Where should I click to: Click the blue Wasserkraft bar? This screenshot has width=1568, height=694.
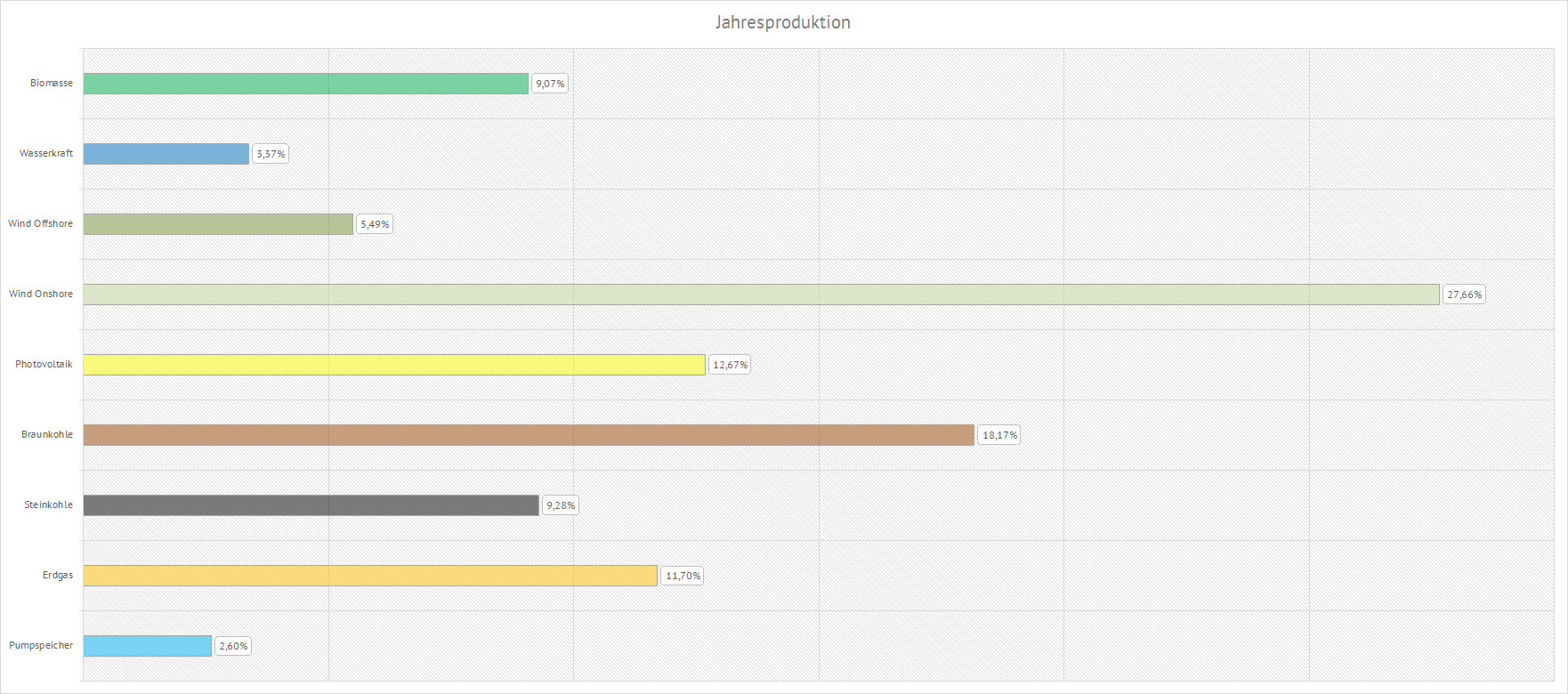tap(166, 154)
